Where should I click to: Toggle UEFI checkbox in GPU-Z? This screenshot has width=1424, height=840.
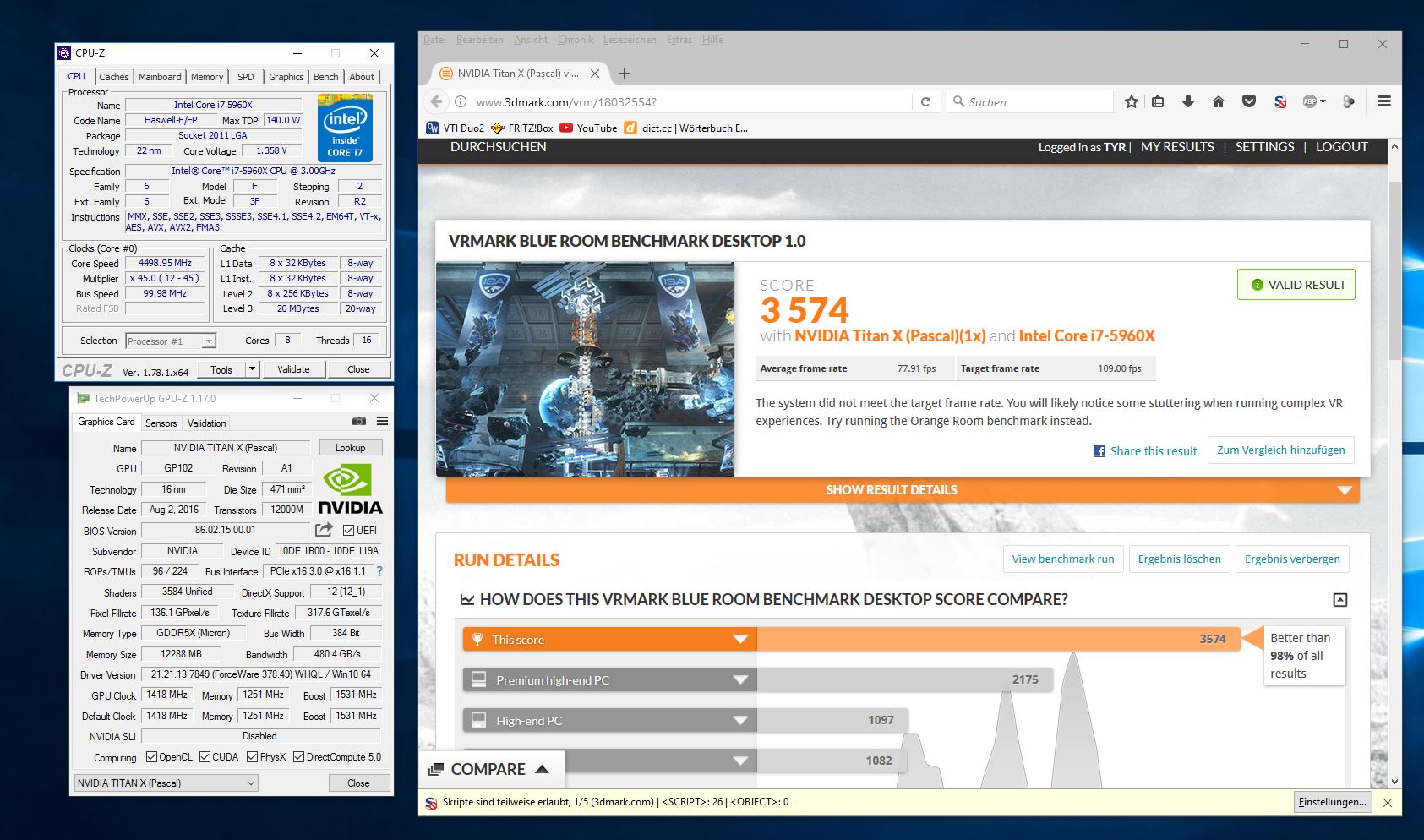click(x=348, y=530)
